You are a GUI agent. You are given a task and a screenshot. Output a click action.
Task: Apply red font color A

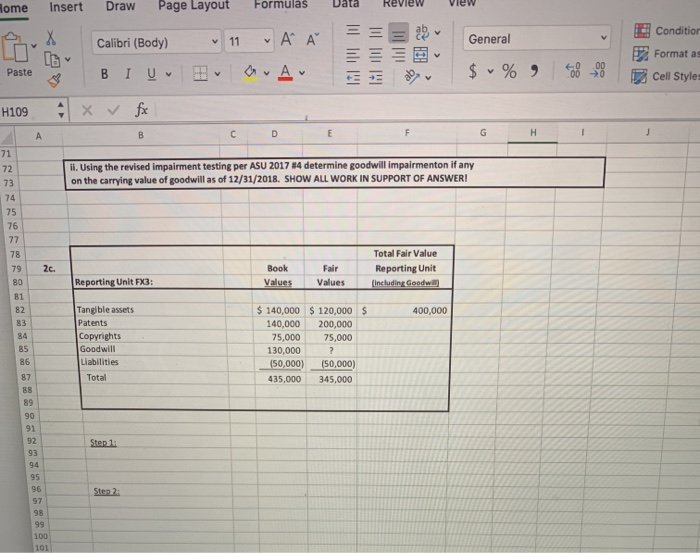(x=285, y=72)
